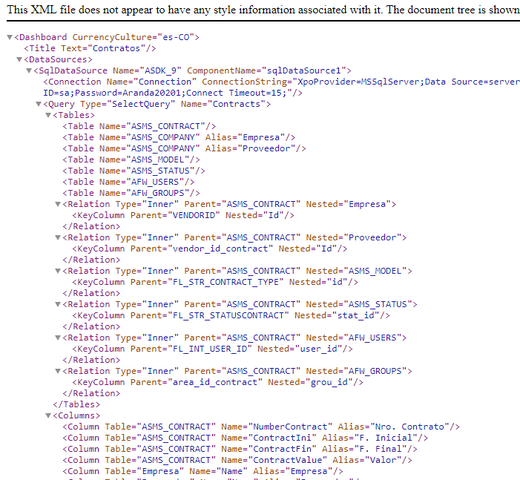Image resolution: width=520 pixels, height=480 pixels.
Task: Click KeyColumn Parent="area_id_contract" line
Action: [x=218, y=382]
